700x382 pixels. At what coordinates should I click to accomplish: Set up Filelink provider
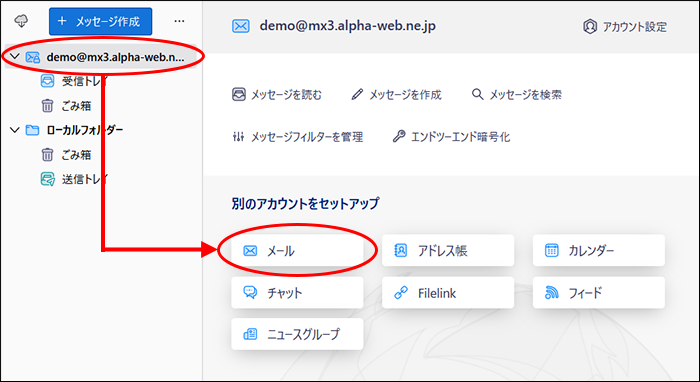448,293
